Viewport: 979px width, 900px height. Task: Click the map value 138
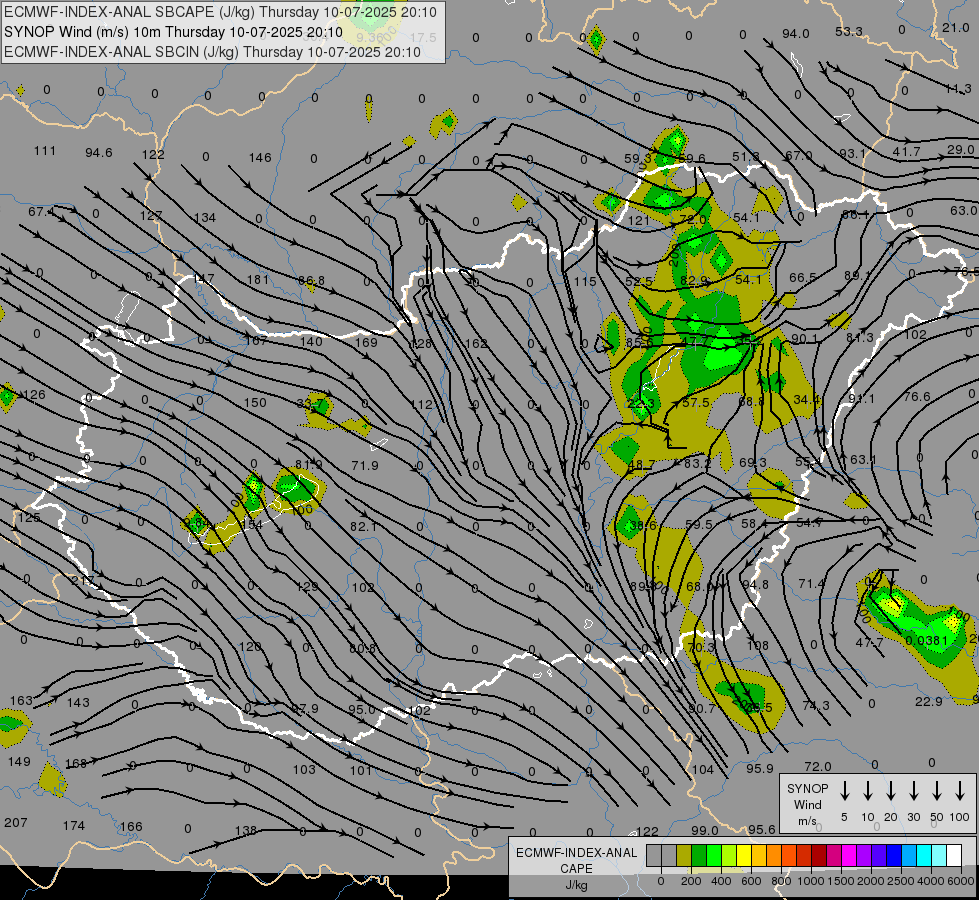click(245, 830)
